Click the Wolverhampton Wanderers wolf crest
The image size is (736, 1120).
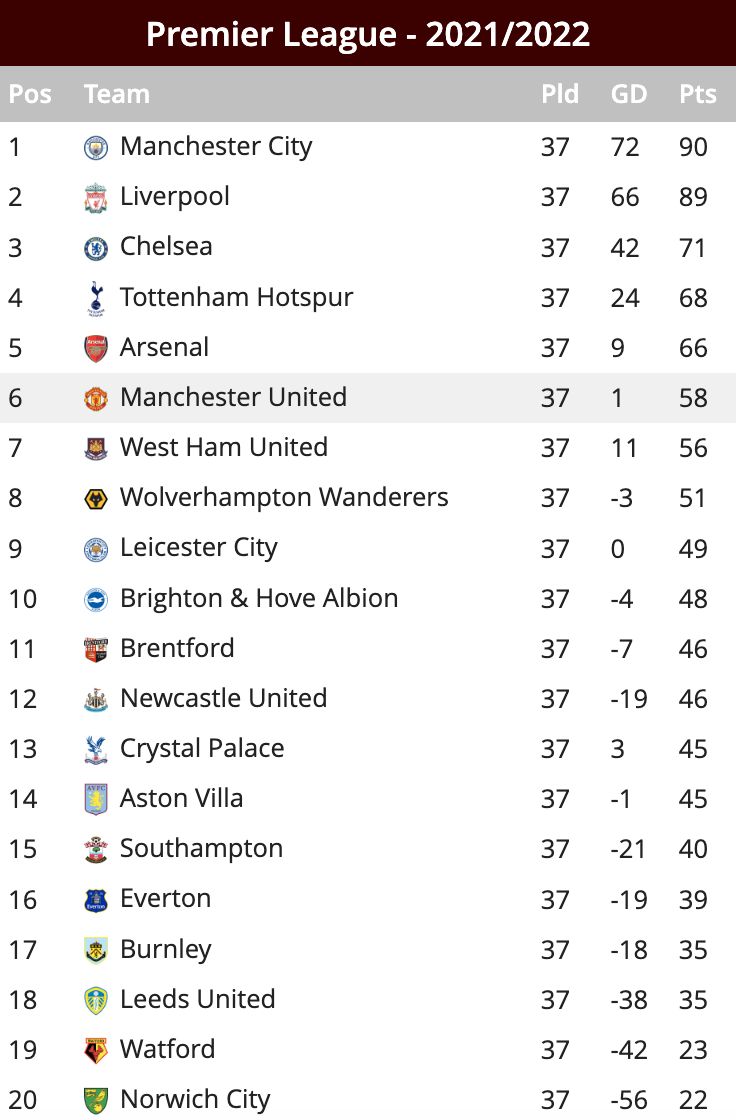click(x=96, y=499)
